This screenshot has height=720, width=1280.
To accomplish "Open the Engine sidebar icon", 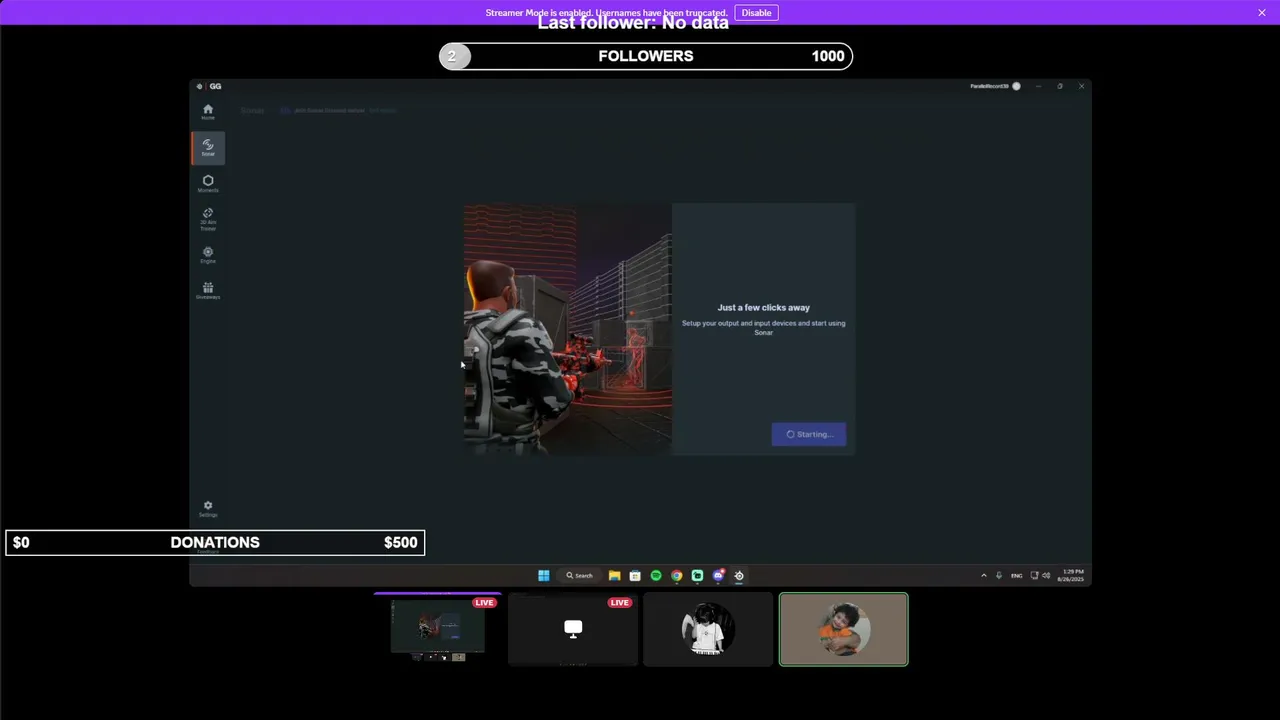I will [x=208, y=255].
